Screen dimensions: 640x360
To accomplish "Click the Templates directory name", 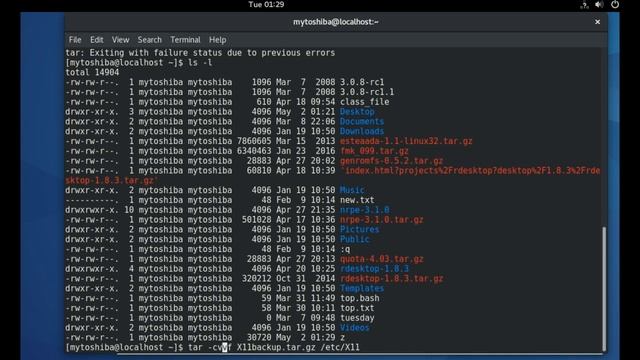I will point(362,288).
